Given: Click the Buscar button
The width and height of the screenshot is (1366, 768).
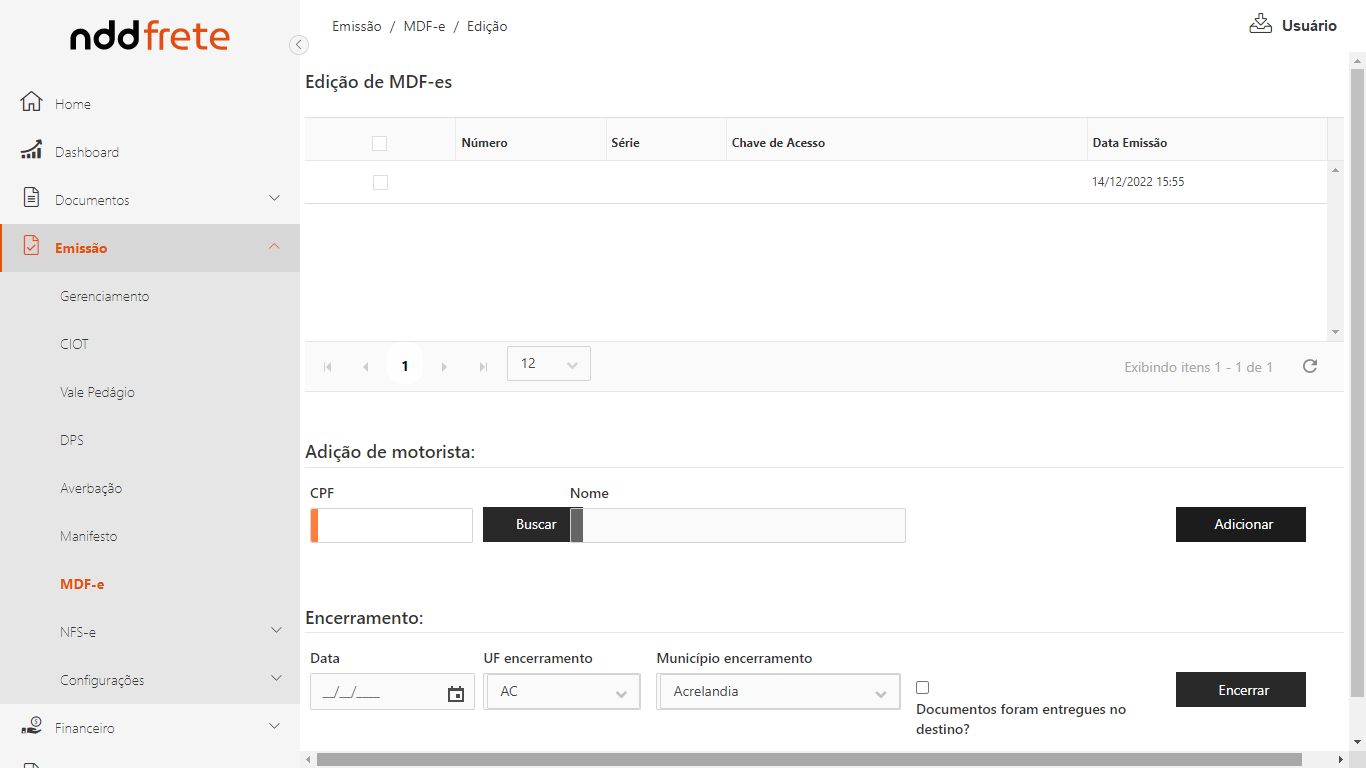Looking at the screenshot, I should (535, 525).
